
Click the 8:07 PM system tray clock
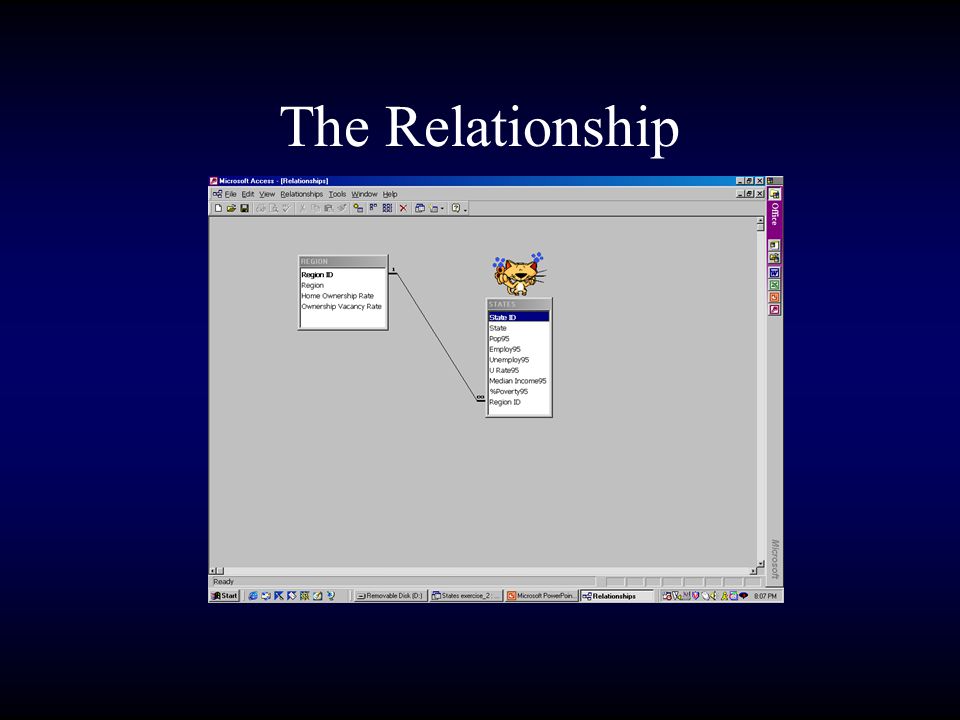[765, 596]
